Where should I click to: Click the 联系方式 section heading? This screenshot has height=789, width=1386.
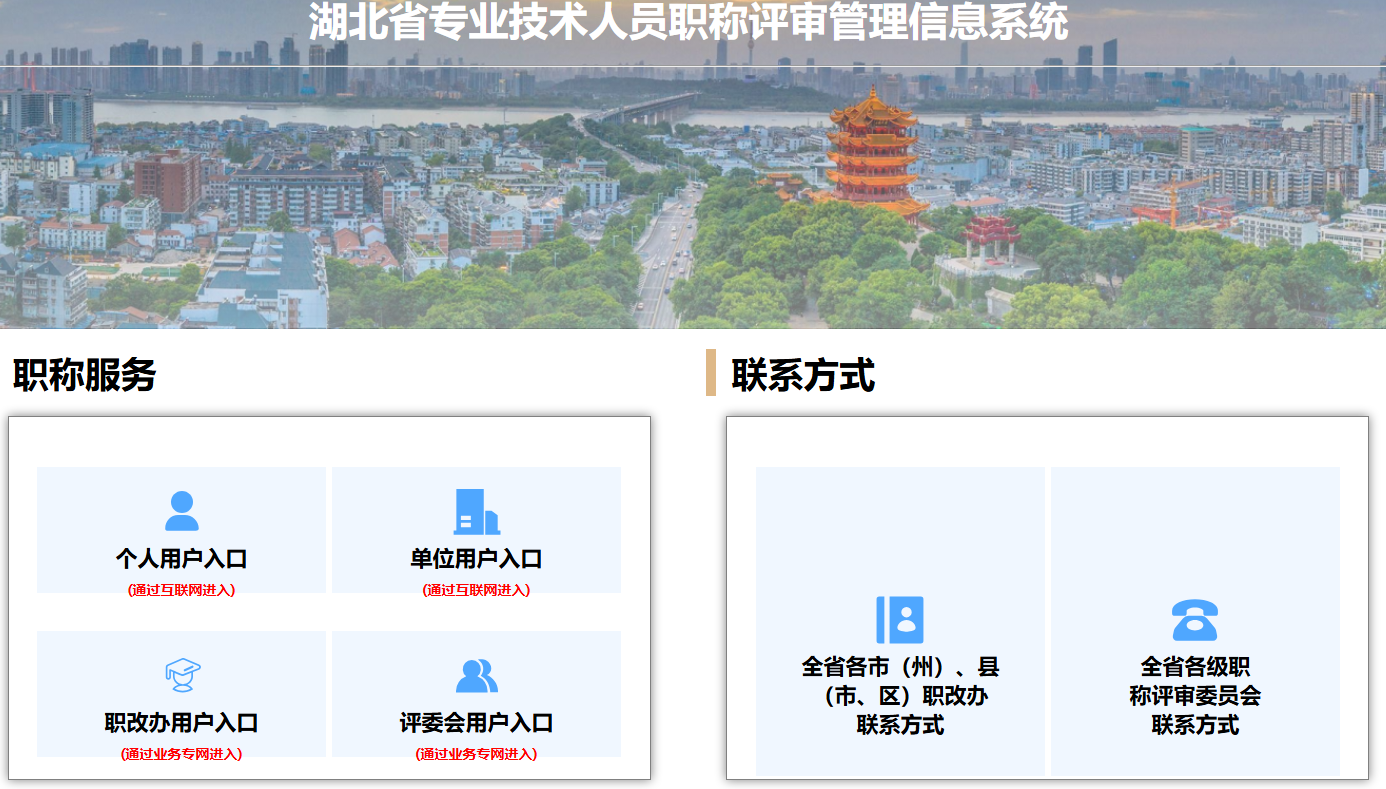(x=803, y=376)
